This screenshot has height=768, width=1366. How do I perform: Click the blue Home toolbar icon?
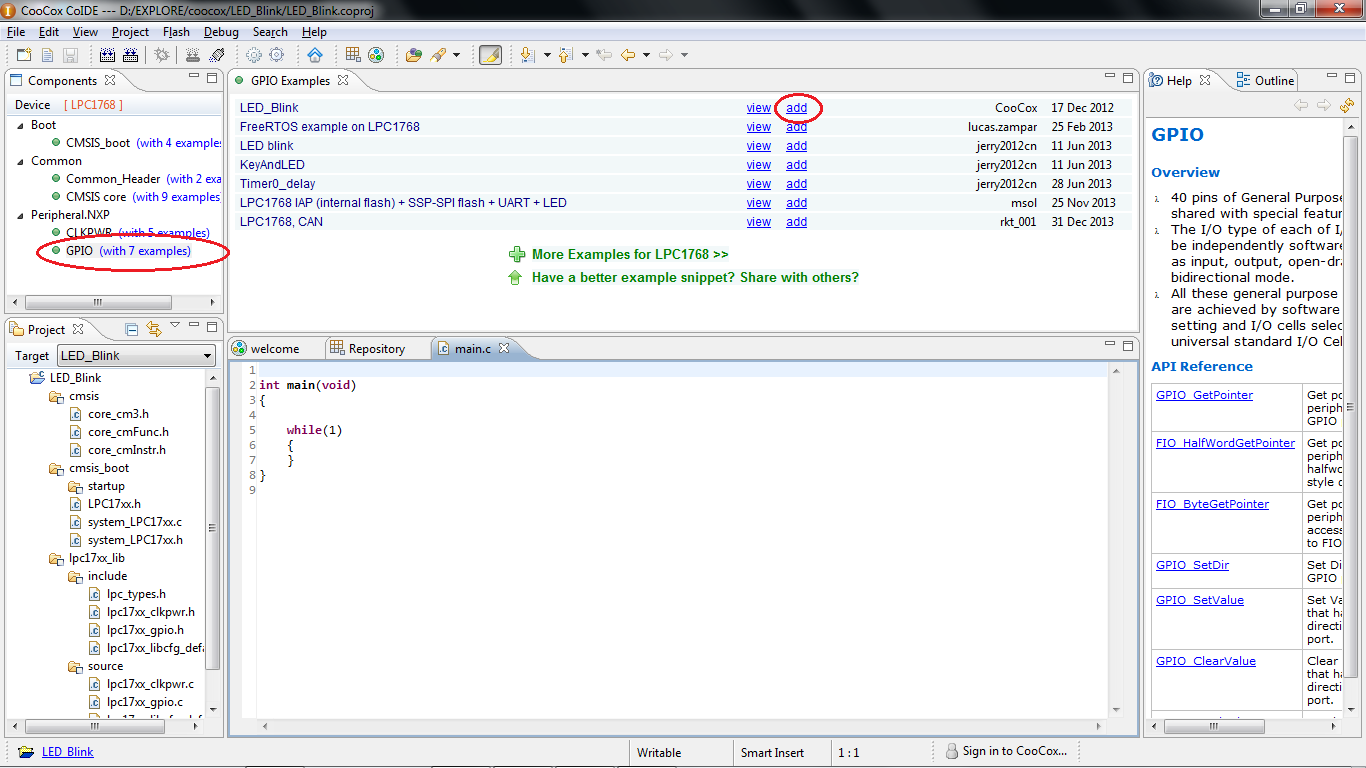tap(315, 55)
